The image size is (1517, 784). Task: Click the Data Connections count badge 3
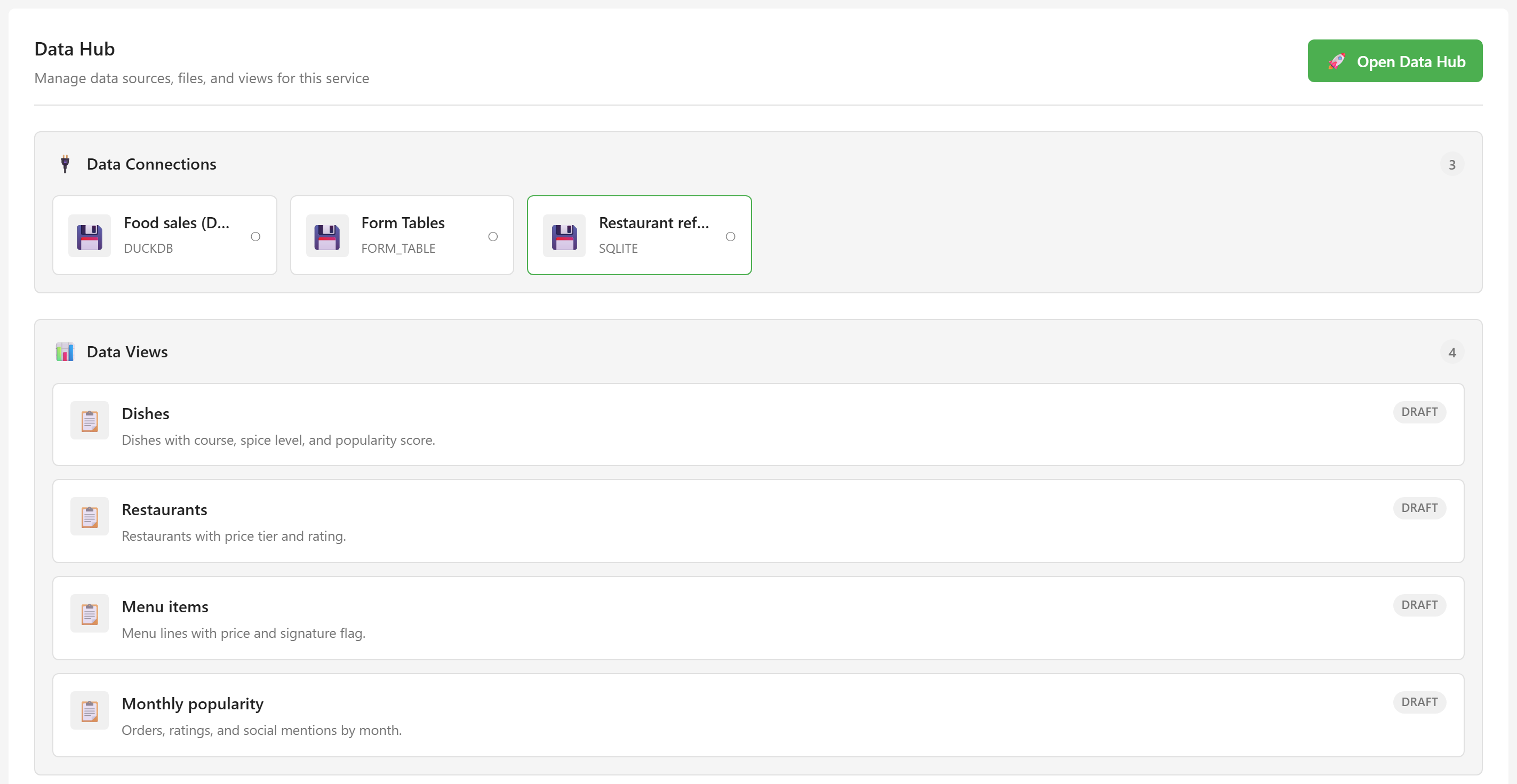click(x=1451, y=165)
